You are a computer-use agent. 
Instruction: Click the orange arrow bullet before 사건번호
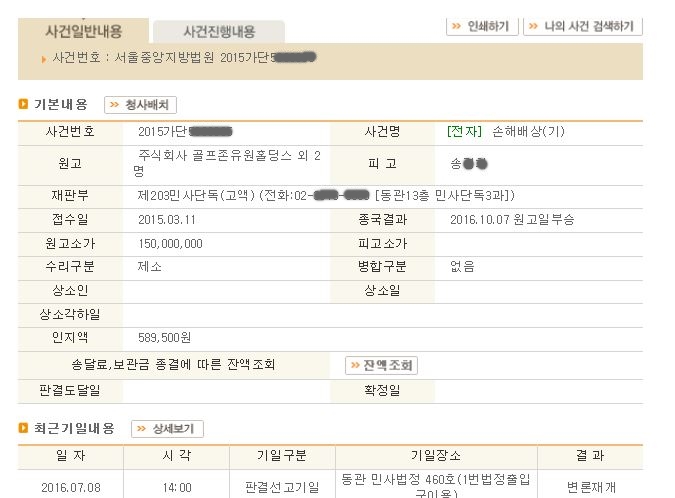(43, 59)
